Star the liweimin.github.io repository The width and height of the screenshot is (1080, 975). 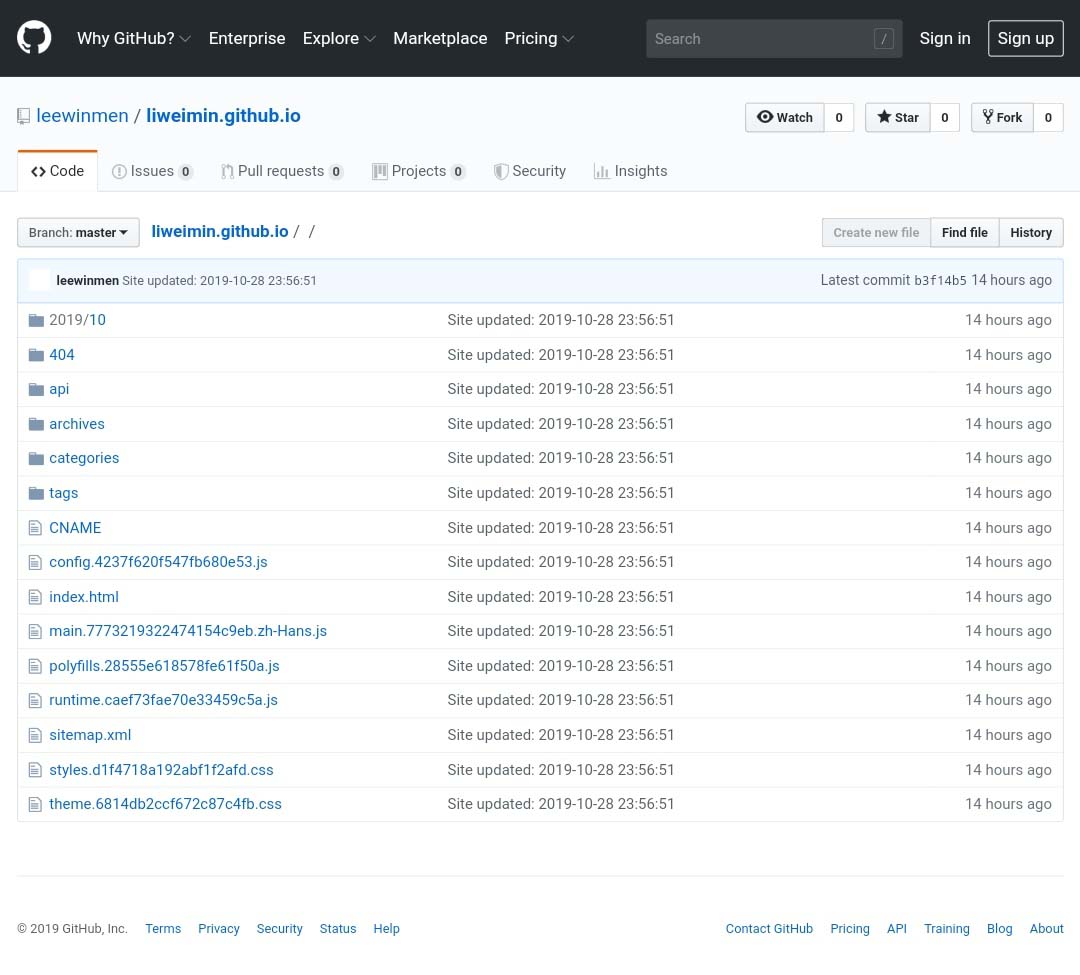coord(897,117)
